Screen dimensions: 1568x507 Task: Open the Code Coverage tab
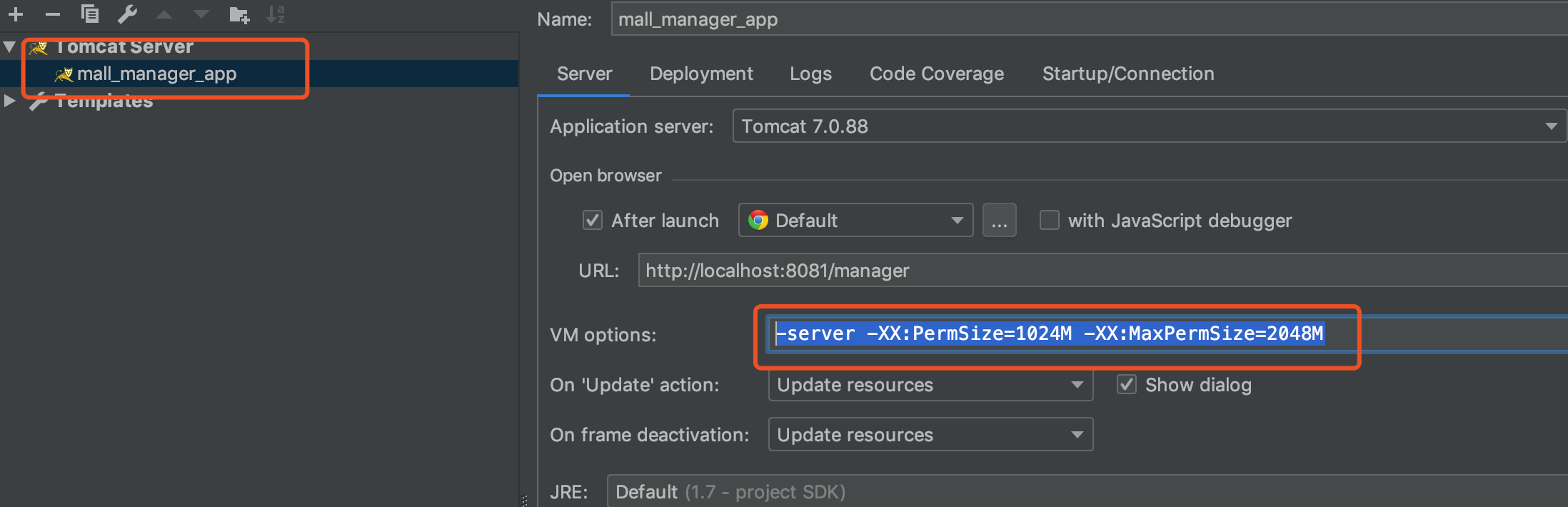pos(937,74)
